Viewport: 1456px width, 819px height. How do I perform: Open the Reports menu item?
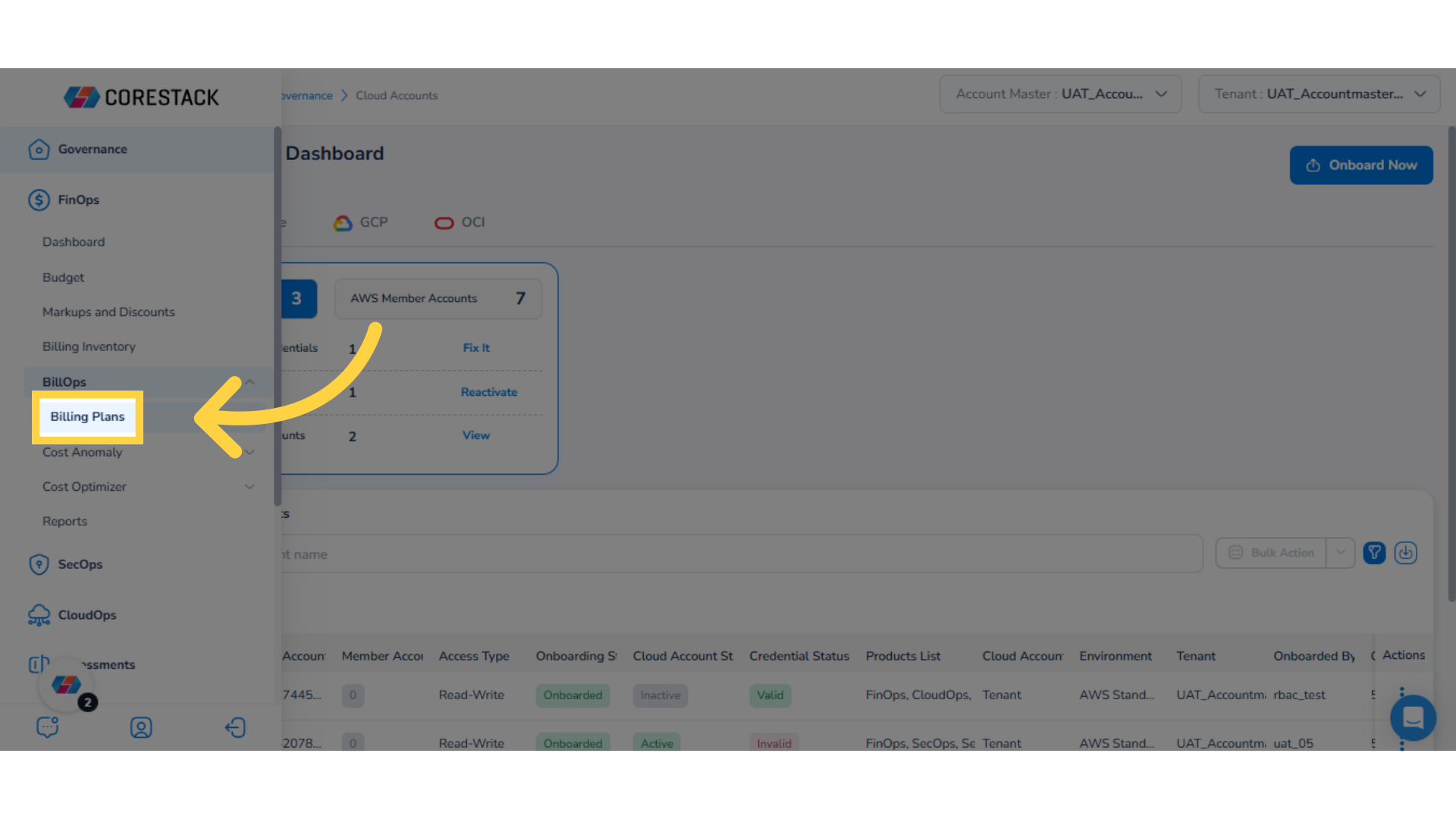(64, 522)
